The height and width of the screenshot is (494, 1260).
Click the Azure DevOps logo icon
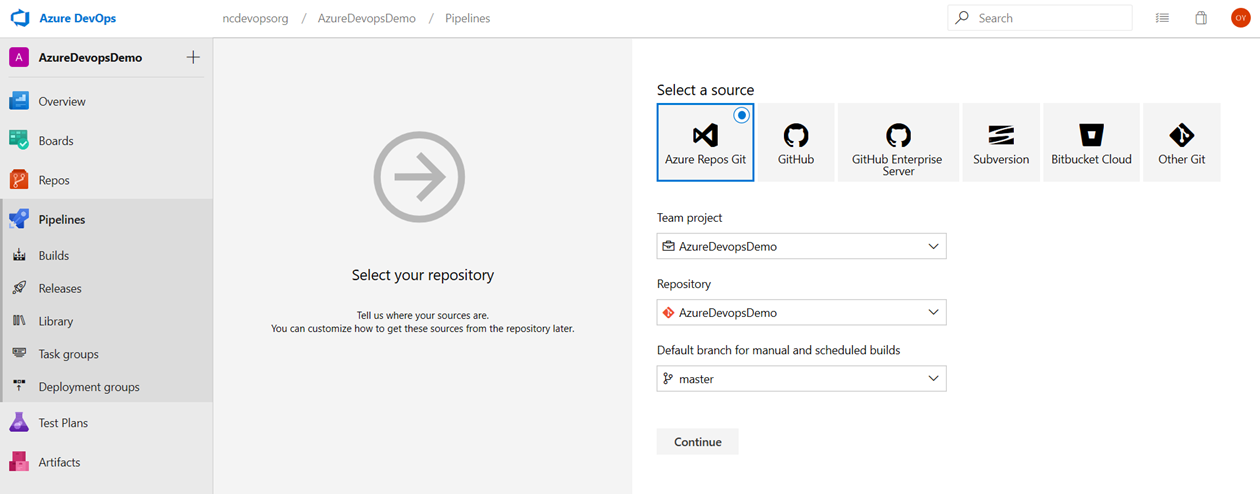pos(21,18)
